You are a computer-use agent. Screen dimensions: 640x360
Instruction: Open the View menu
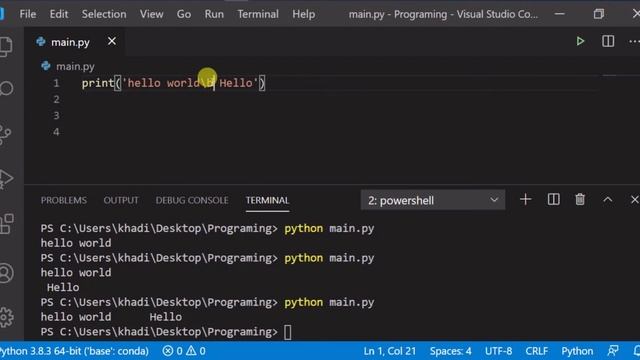151,14
